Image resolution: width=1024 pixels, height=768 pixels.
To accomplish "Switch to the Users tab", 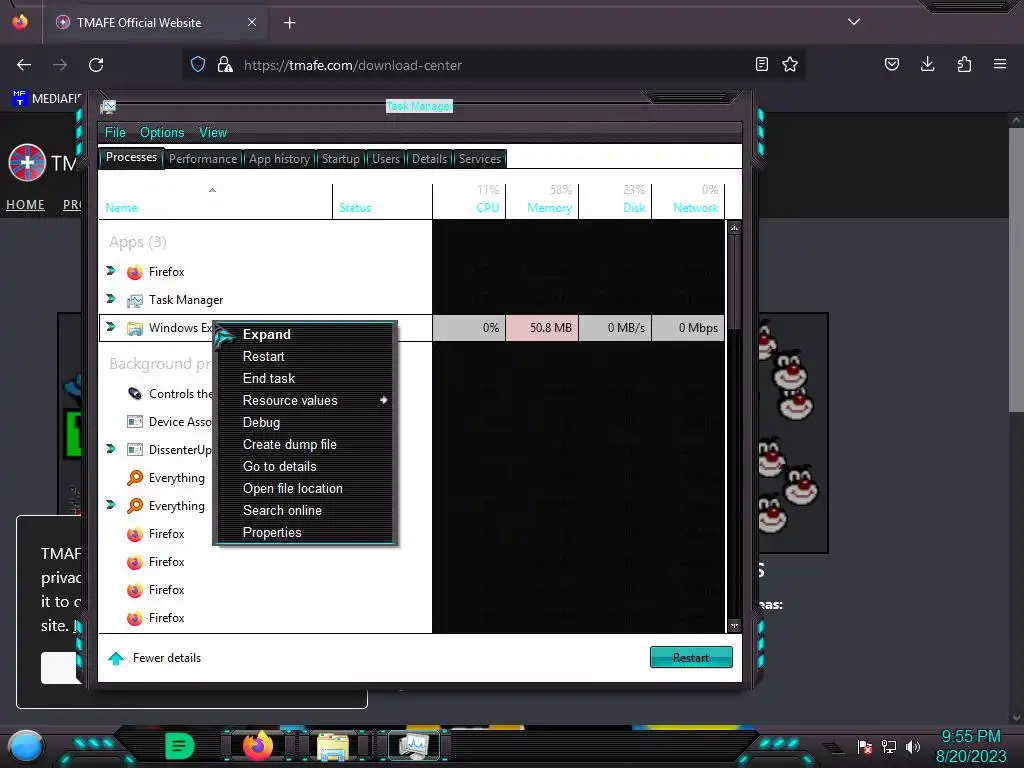I will (386, 159).
